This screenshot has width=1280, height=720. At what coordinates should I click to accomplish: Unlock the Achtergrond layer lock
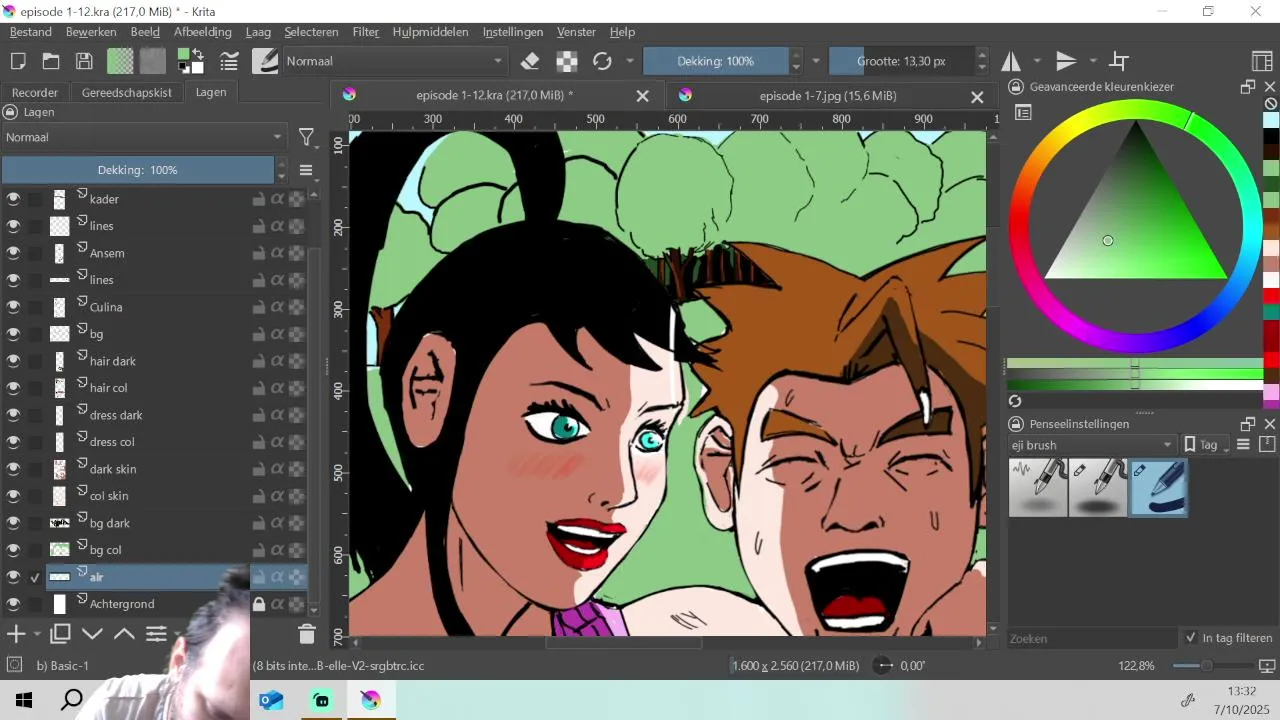259,604
